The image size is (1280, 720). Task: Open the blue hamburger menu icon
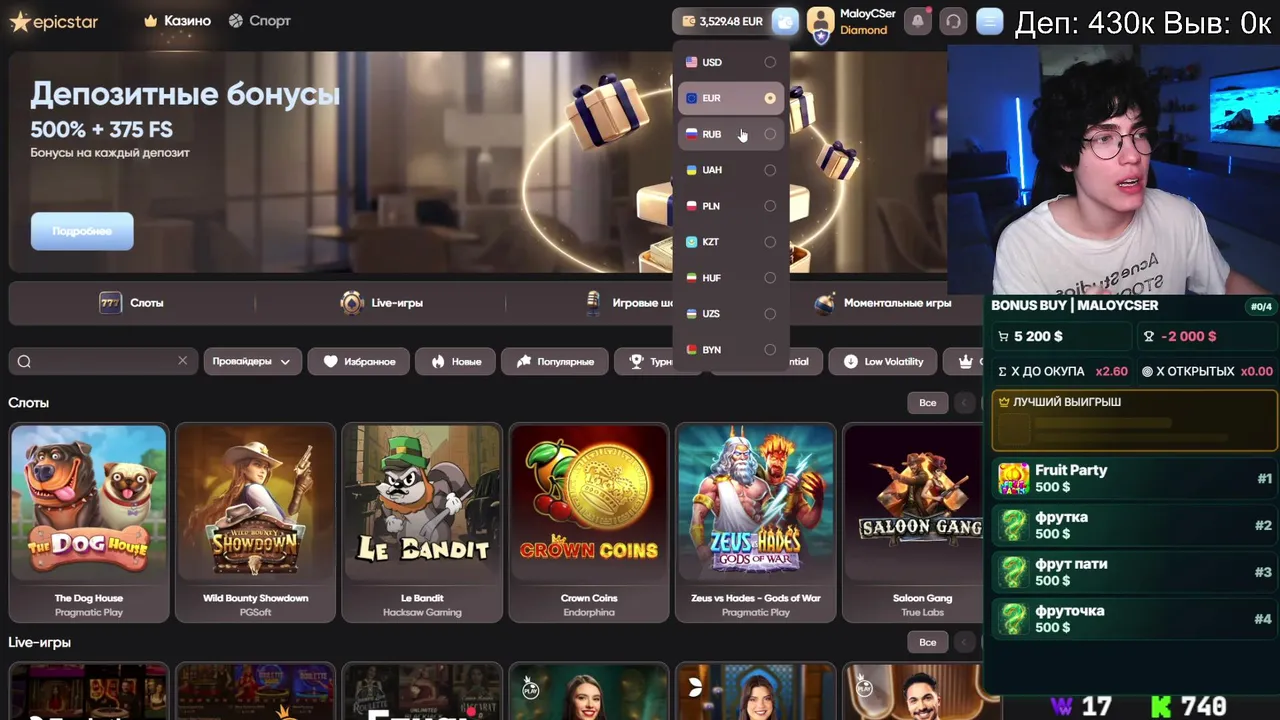click(990, 21)
